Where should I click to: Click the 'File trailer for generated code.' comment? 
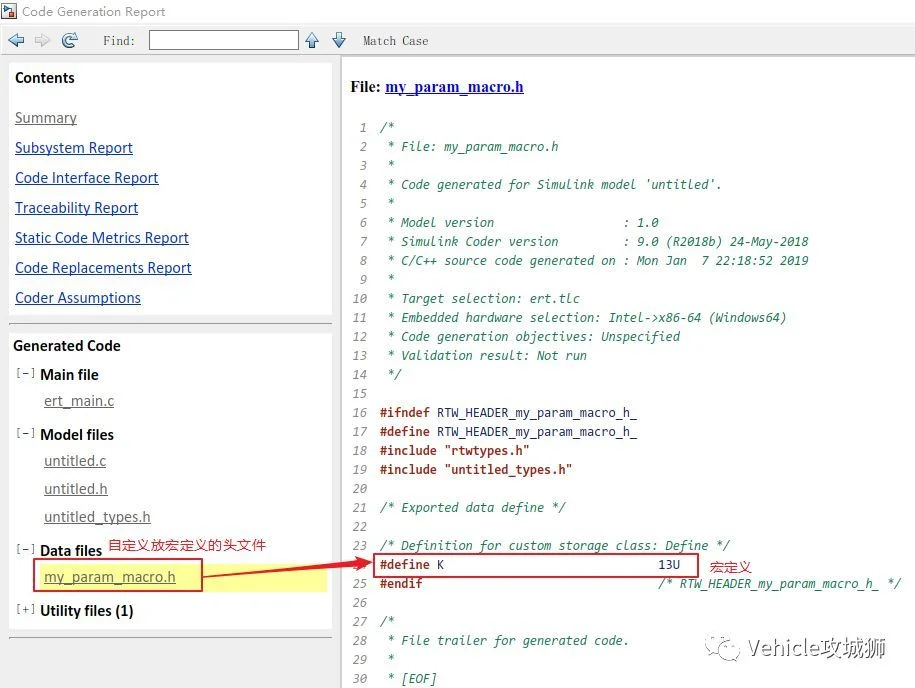[x=508, y=641]
